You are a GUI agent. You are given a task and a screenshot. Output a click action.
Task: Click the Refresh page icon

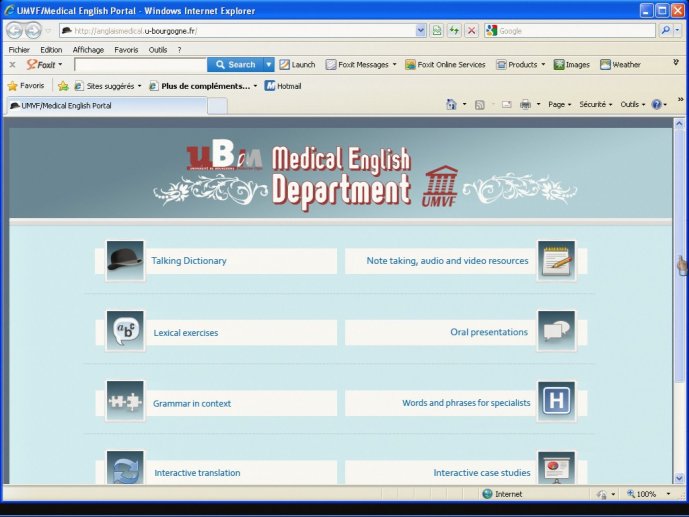[454, 31]
